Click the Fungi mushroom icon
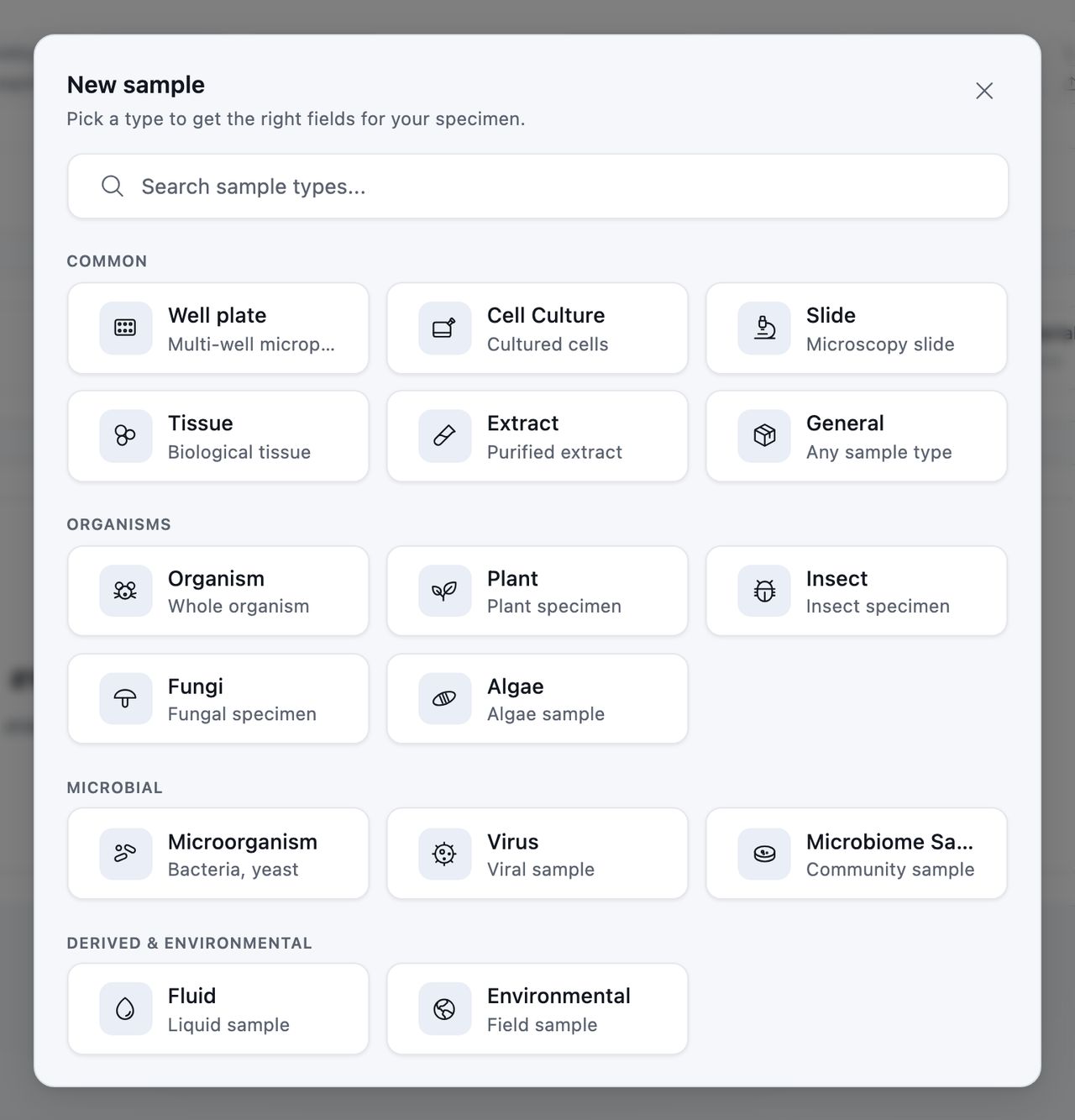The image size is (1075, 1120). pyautogui.click(x=125, y=699)
